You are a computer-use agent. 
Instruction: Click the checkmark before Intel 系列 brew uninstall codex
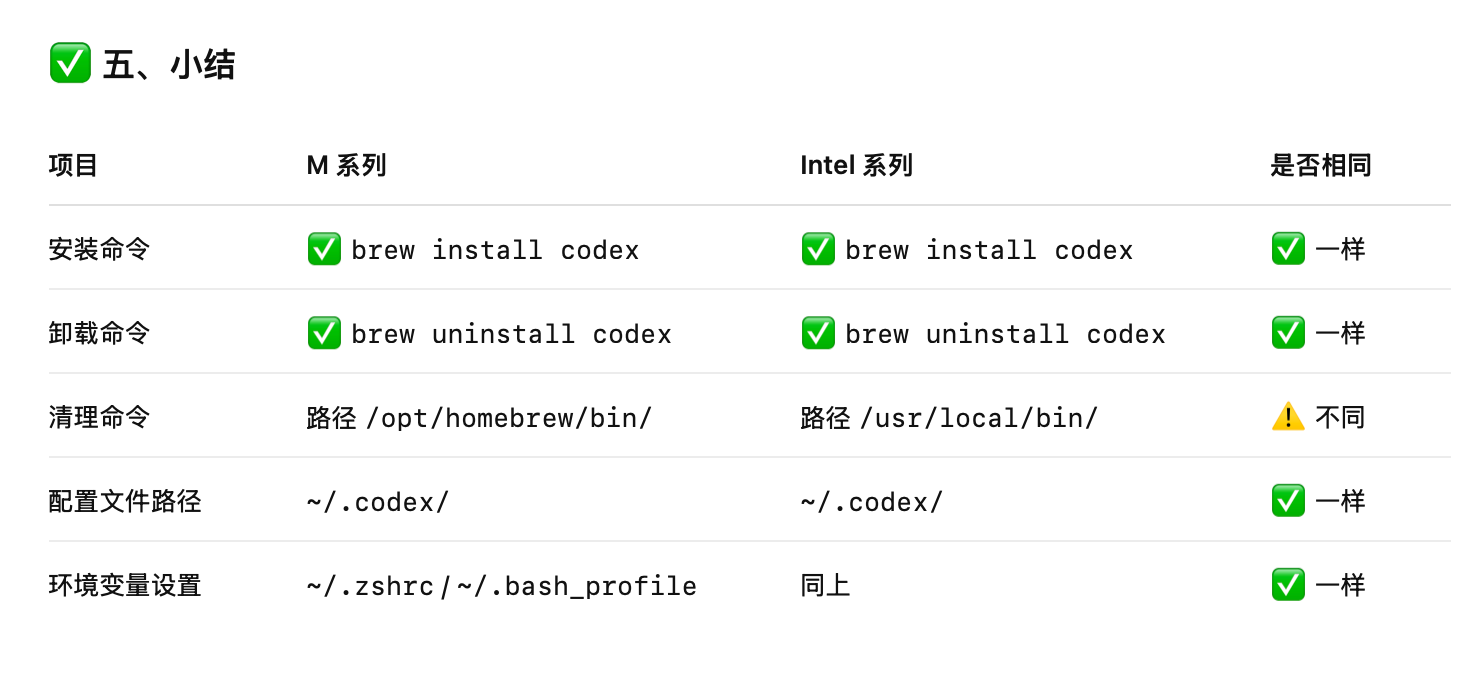818,333
